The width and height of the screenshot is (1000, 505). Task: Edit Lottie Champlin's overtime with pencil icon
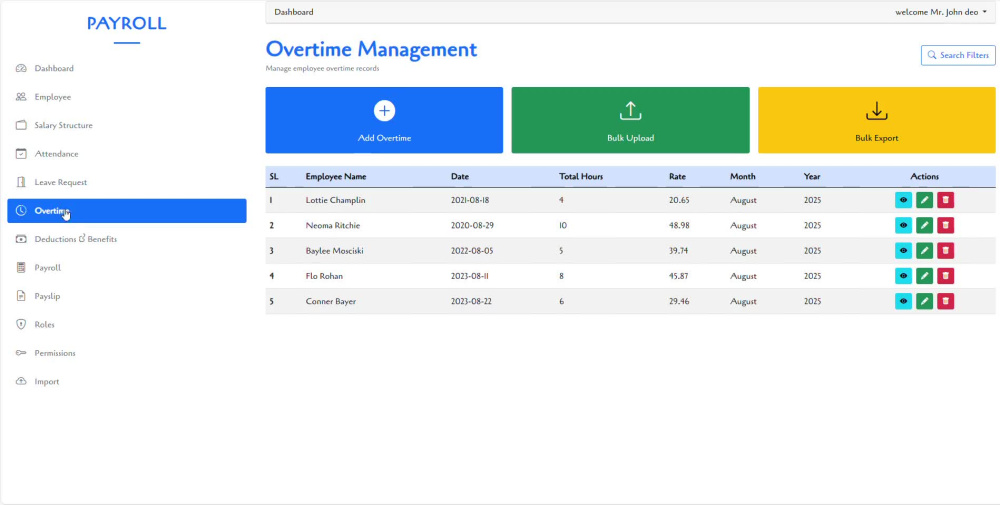click(924, 200)
